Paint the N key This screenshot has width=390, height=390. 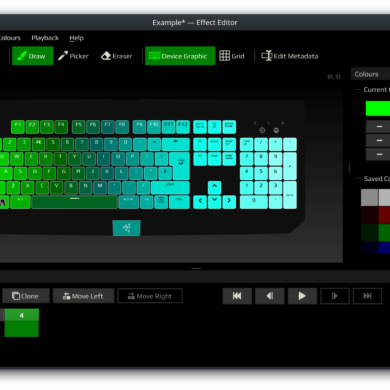click(x=86, y=188)
